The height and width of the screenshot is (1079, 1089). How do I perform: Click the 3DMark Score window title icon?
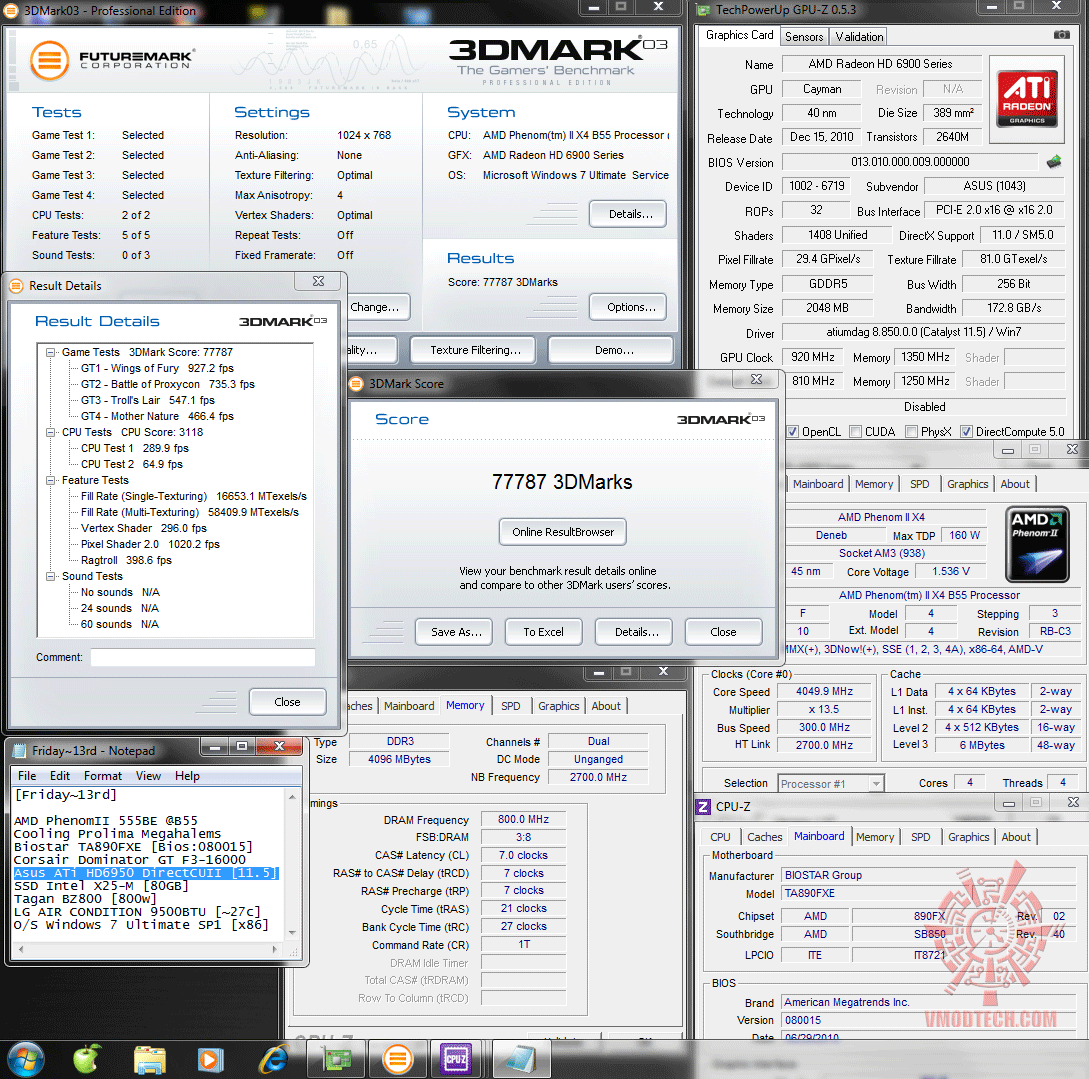click(x=356, y=383)
